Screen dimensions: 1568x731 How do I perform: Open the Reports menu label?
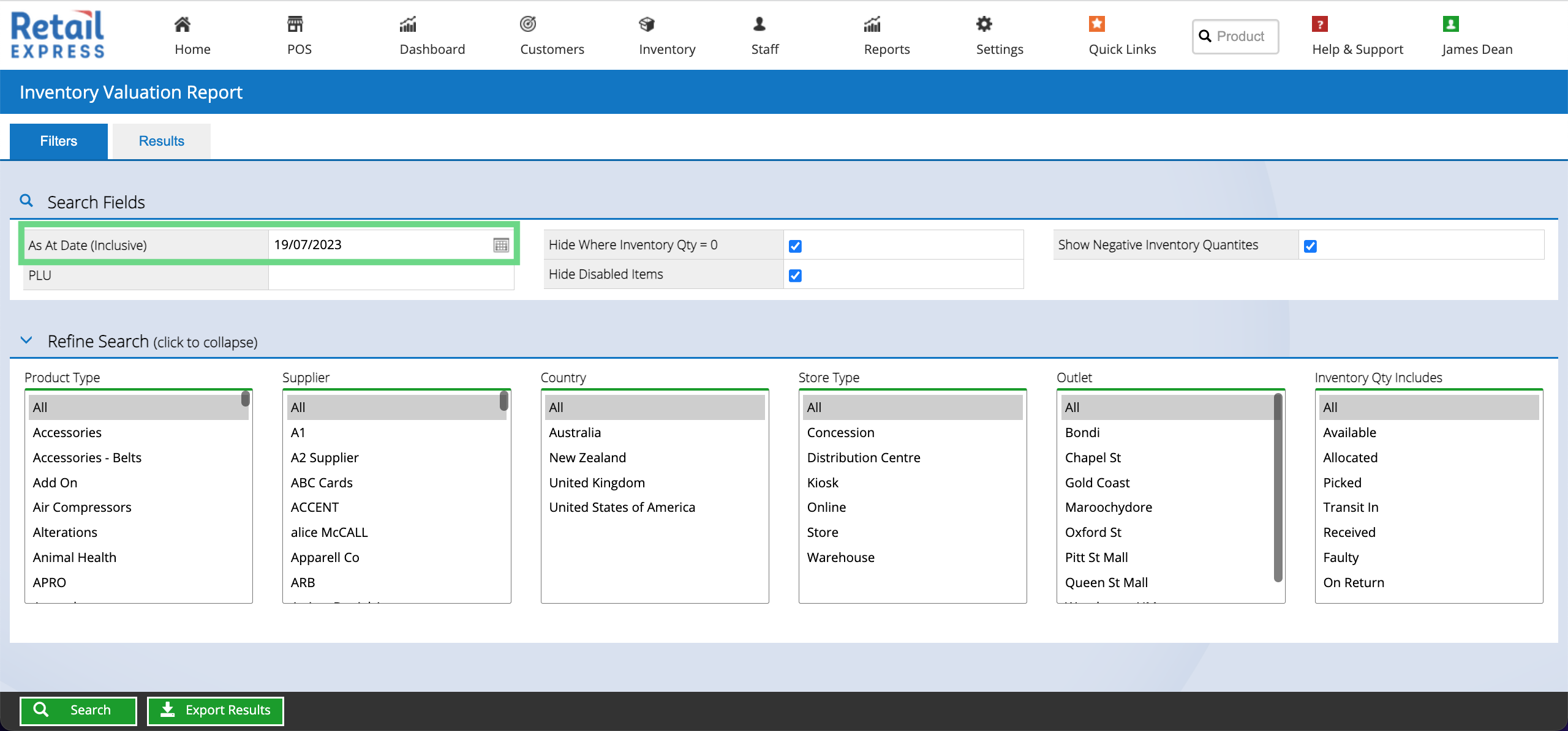[887, 50]
